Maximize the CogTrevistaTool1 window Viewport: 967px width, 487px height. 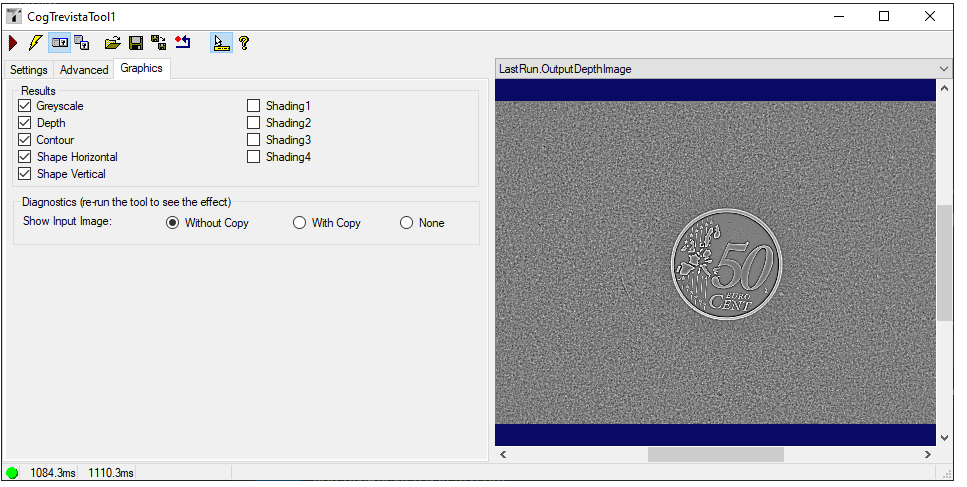tap(884, 16)
